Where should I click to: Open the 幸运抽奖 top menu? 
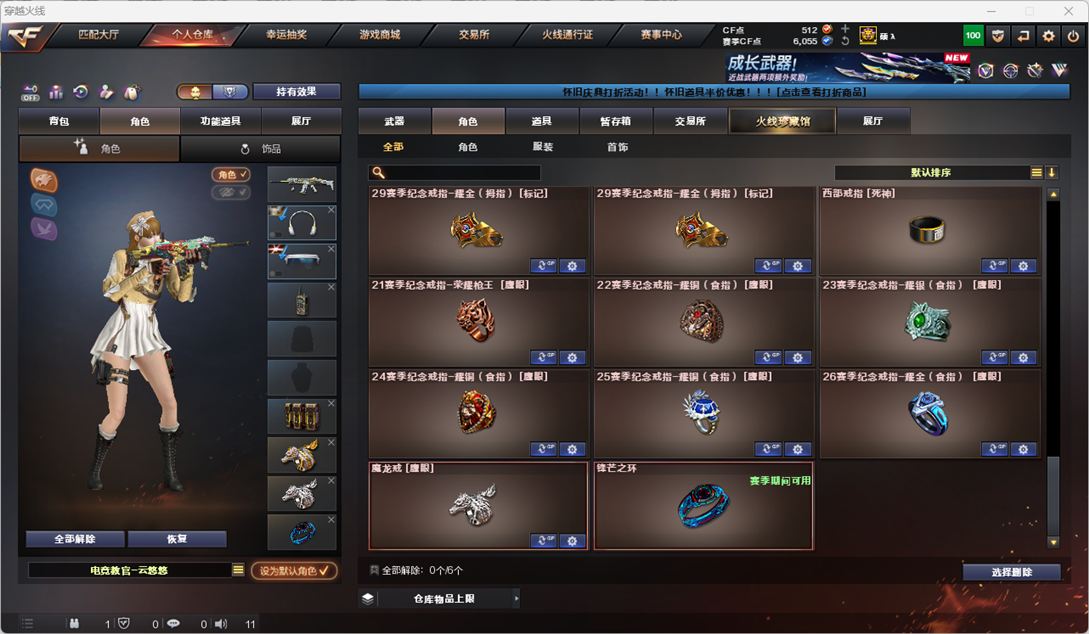(286, 34)
